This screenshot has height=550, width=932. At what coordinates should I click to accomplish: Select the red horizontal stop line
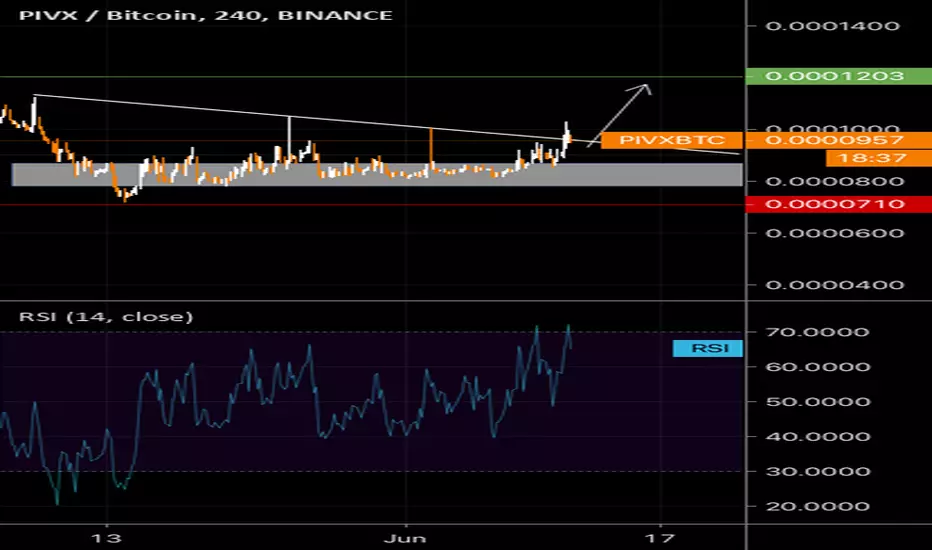click(x=371, y=205)
